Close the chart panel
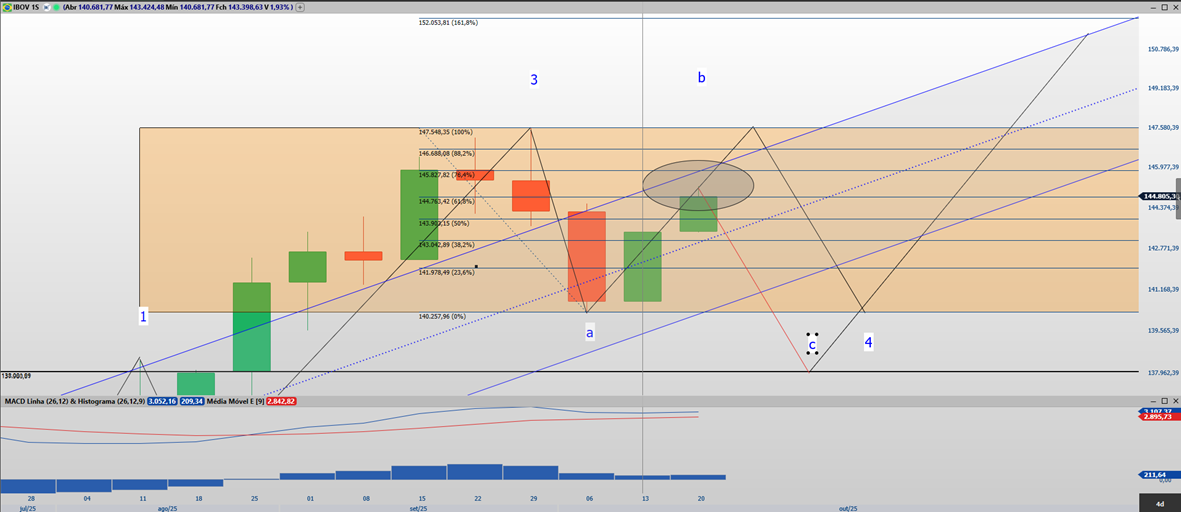Image resolution: width=1181 pixels, height=512 pixels. 1174,7
